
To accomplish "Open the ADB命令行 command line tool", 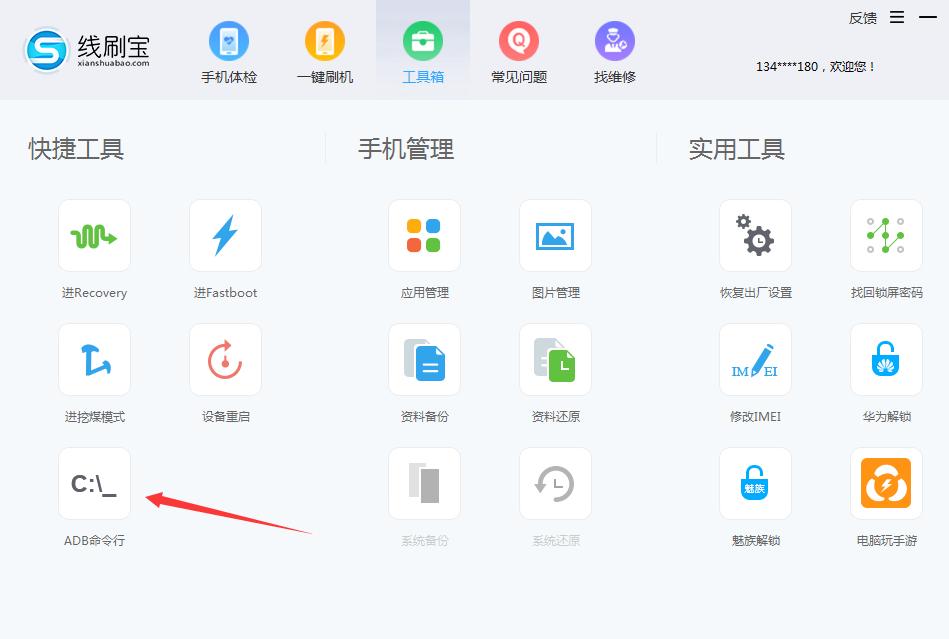I will [94, 484].
